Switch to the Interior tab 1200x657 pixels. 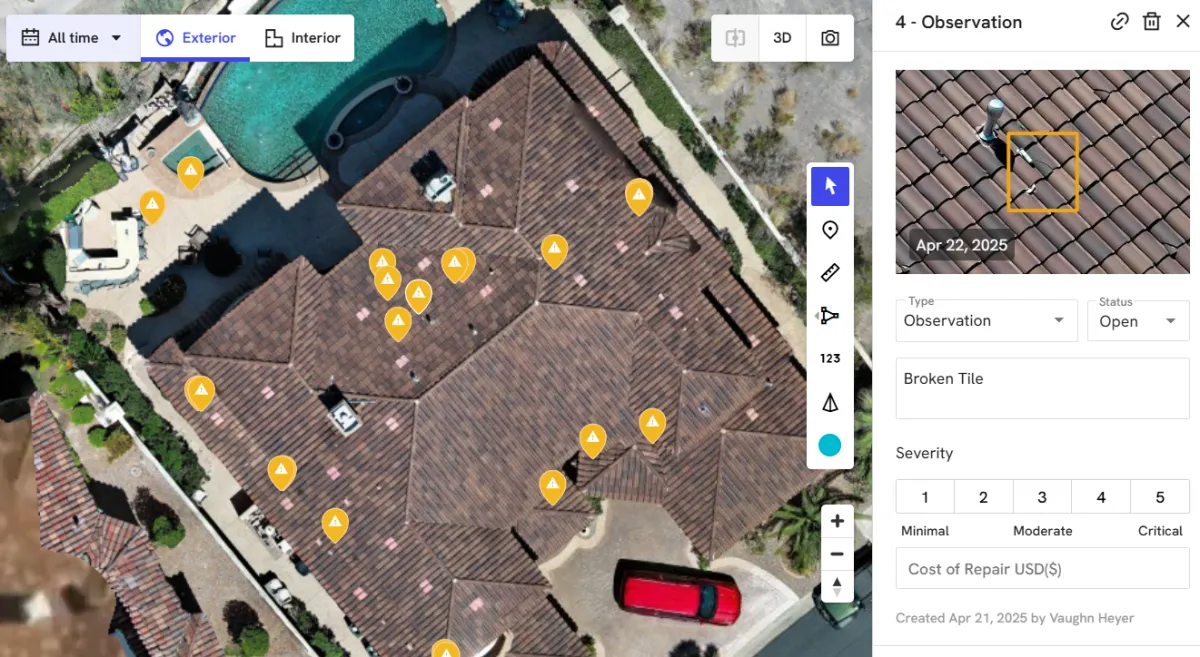point(302,38)
